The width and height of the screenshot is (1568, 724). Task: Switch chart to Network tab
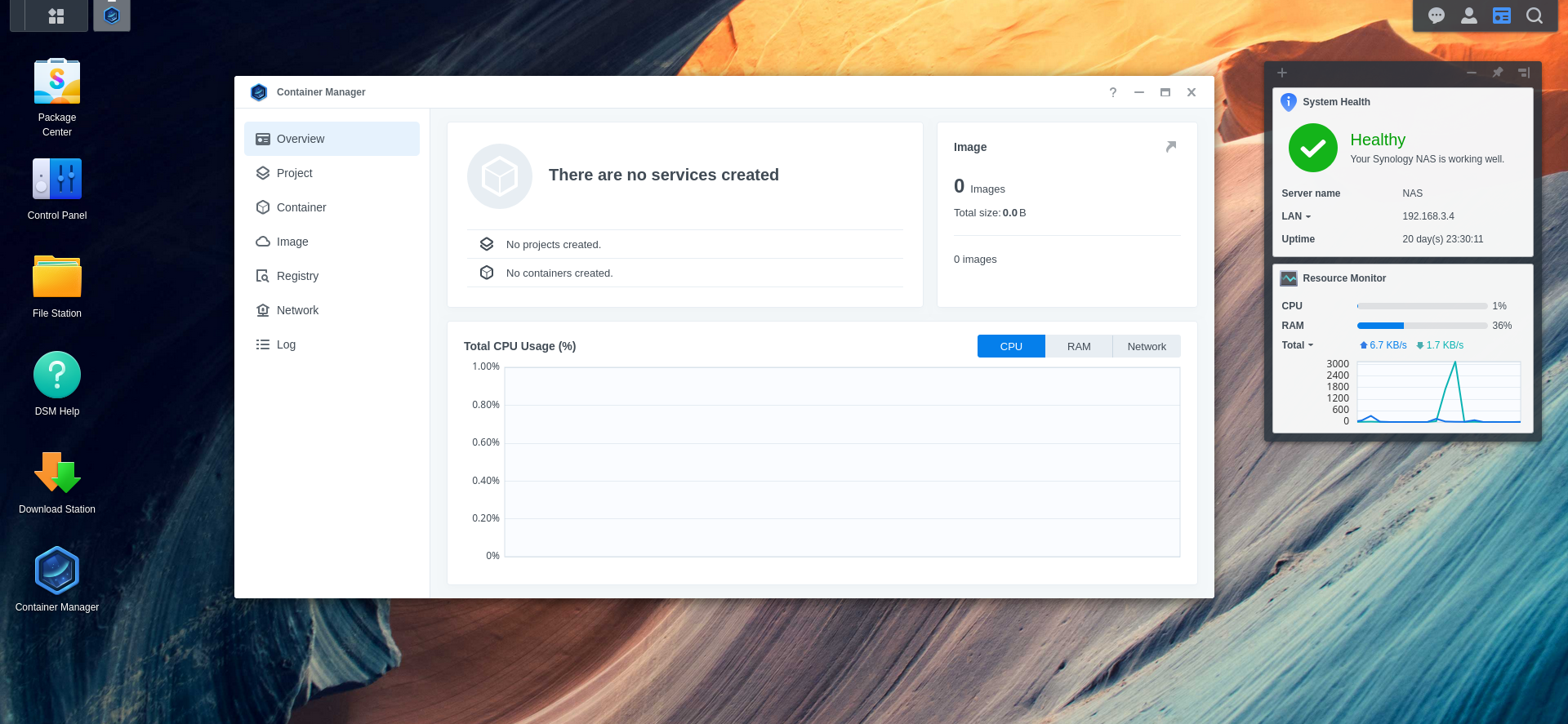point(1147,346)
